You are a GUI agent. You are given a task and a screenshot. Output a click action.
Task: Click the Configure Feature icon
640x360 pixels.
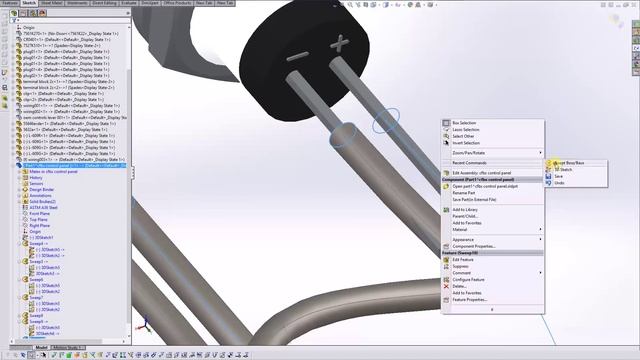tap(446, 280)
